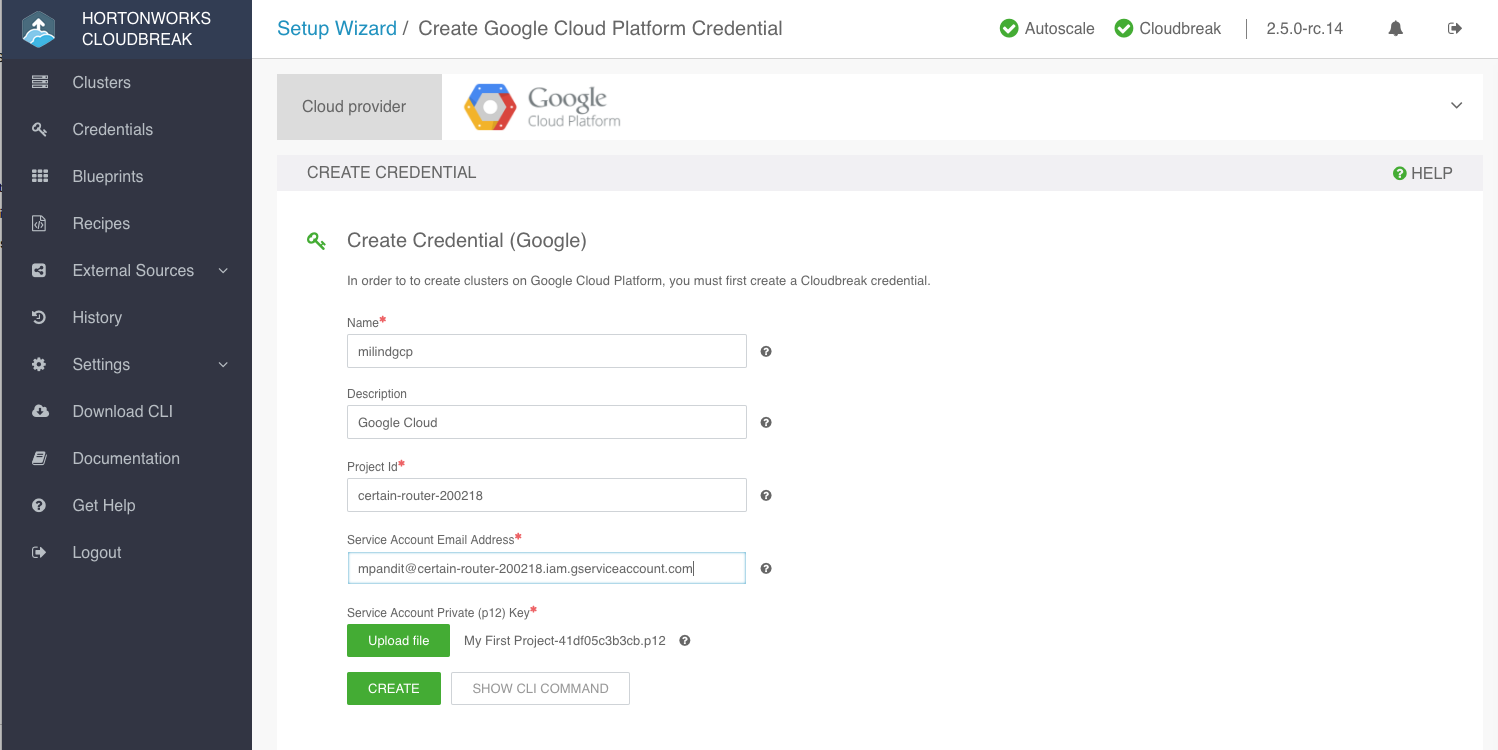This screenshot has width=1498, height=750.
Task: Select the Credentials key icon in sidebar
Action: (x=39, y=129)
